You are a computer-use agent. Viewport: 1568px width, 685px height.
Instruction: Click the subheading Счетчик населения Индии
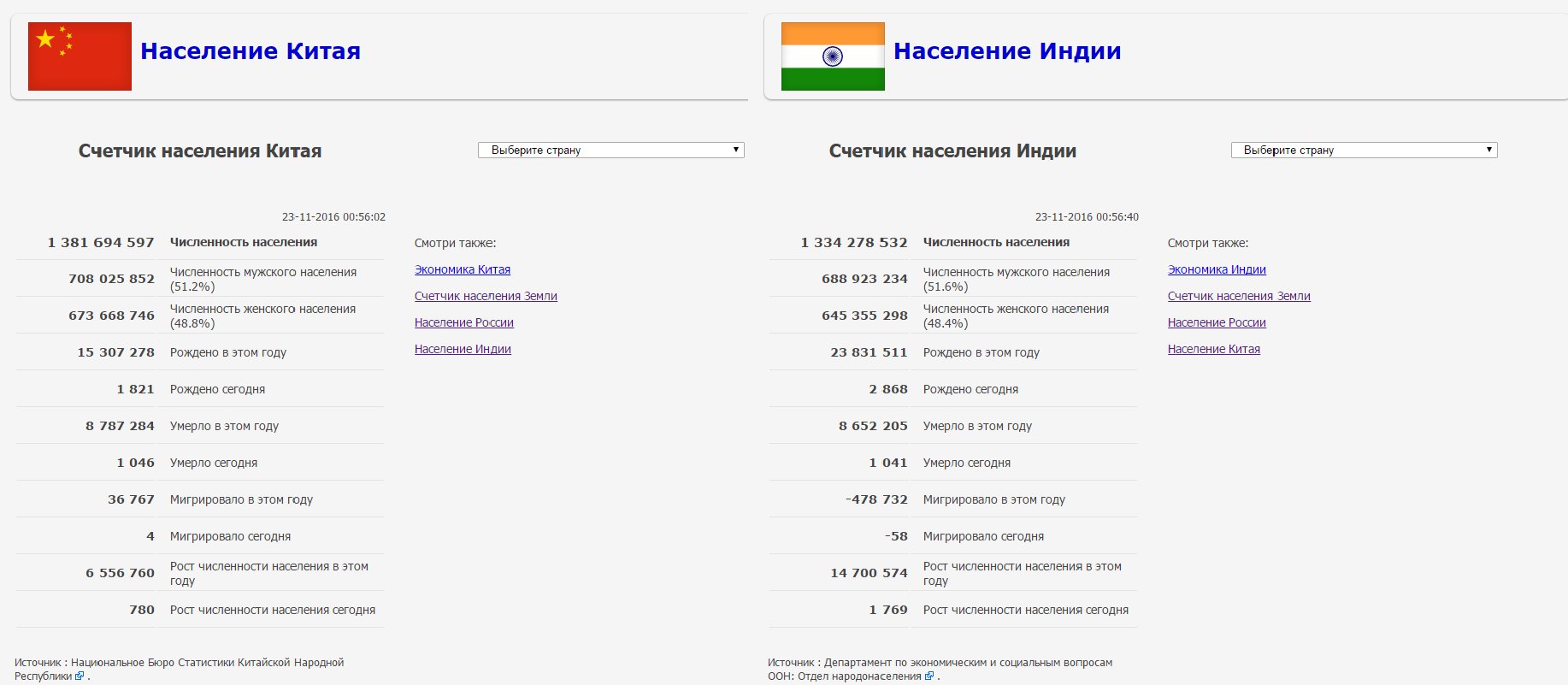(x=952, y=151)
